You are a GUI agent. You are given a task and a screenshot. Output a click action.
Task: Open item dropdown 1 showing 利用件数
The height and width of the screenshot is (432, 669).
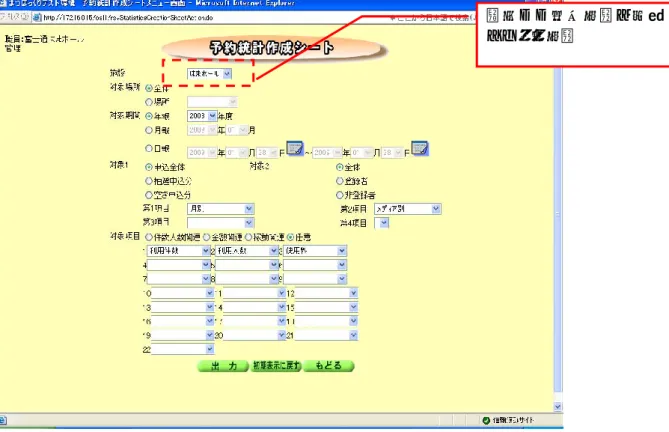178,251
